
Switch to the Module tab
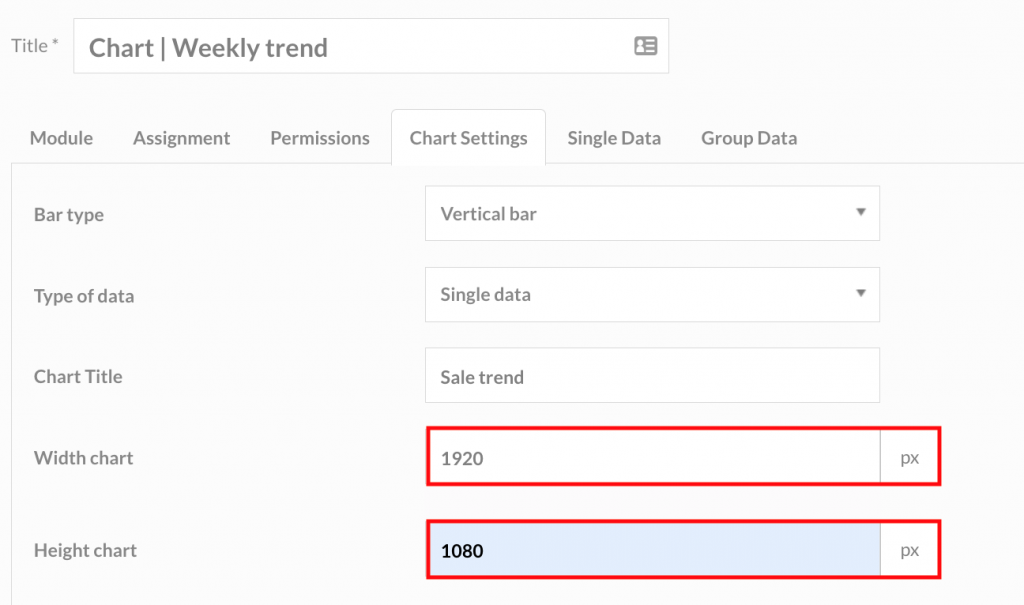[x=61, y=138]
